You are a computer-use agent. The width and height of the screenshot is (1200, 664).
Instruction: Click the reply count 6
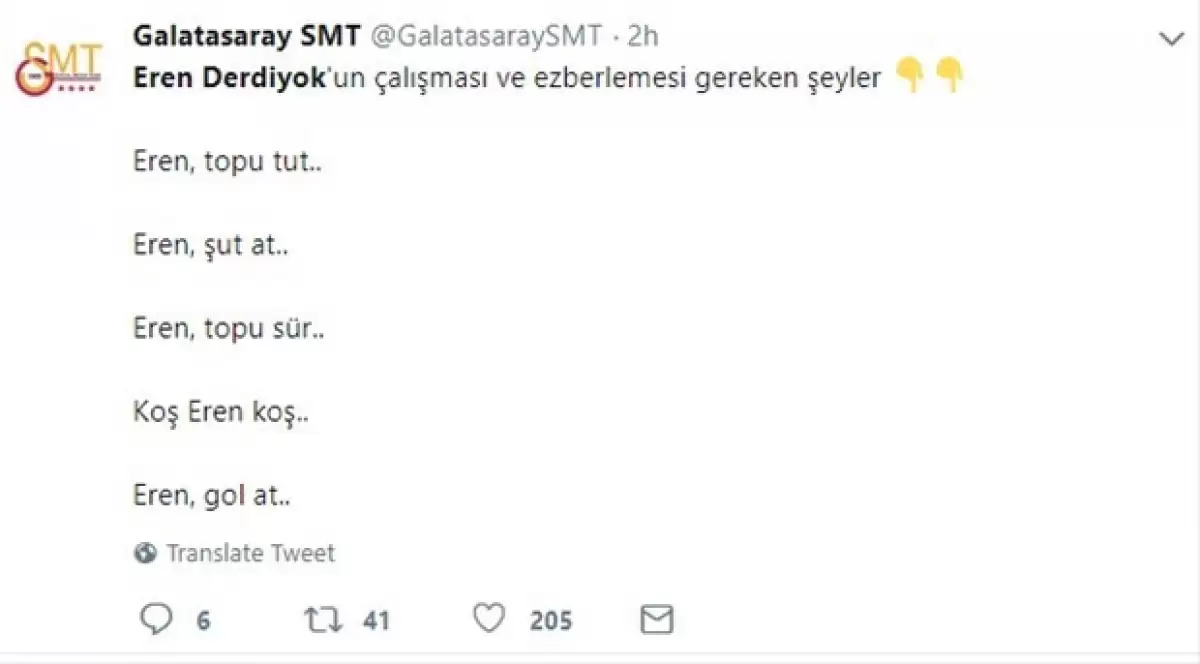pyautogui.click(x=203, y=621)
